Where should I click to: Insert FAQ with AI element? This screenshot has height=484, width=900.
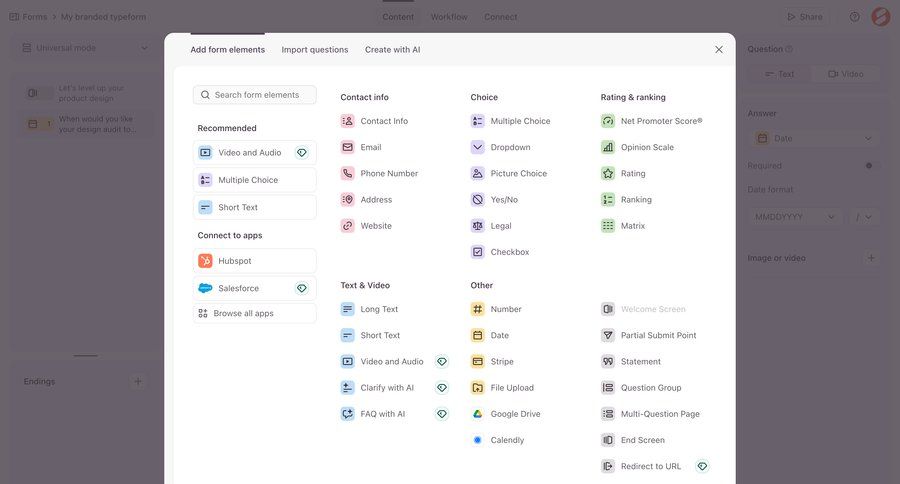click(373, 414)
